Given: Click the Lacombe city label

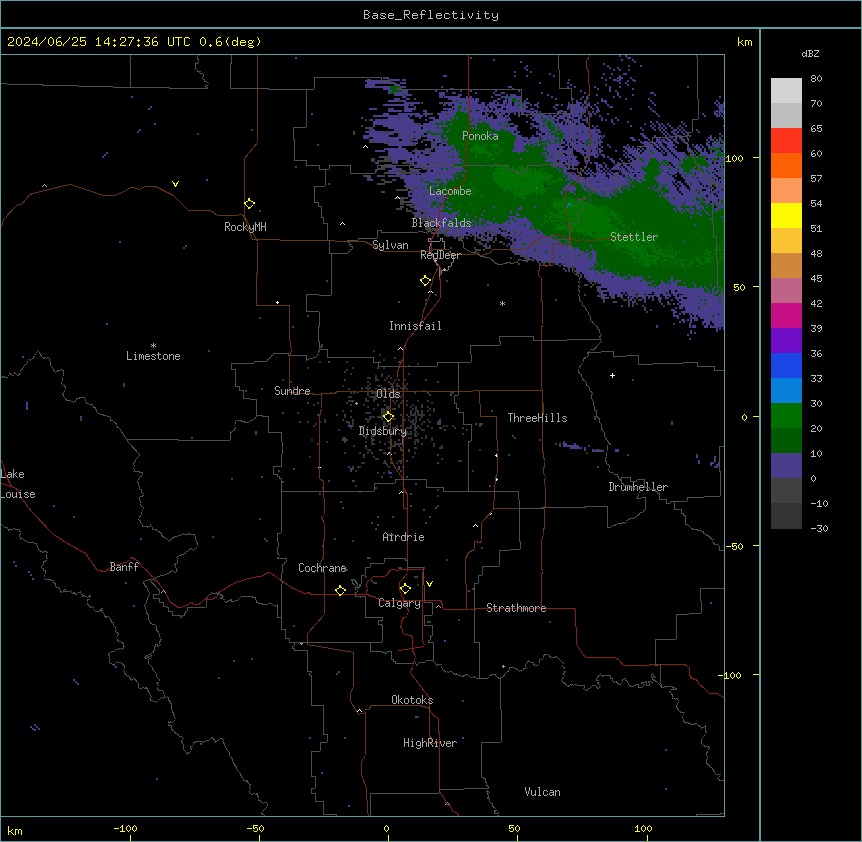Looking at the screenshot, I should (x=450, y=191).
